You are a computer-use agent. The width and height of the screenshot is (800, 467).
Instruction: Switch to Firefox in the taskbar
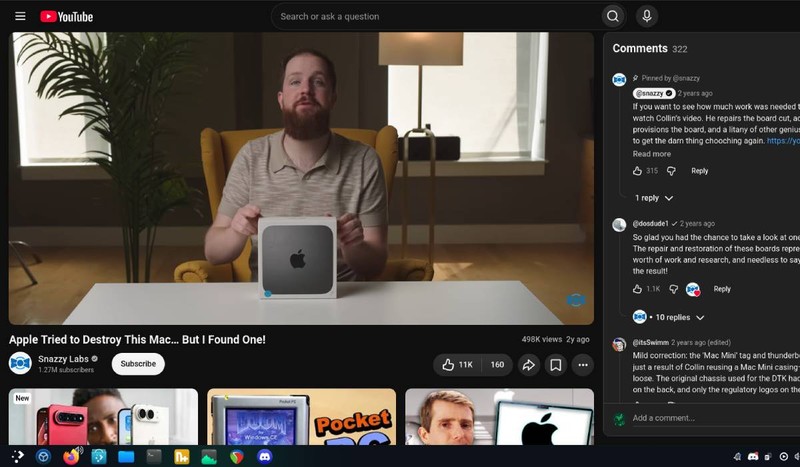tap(71, 456)
